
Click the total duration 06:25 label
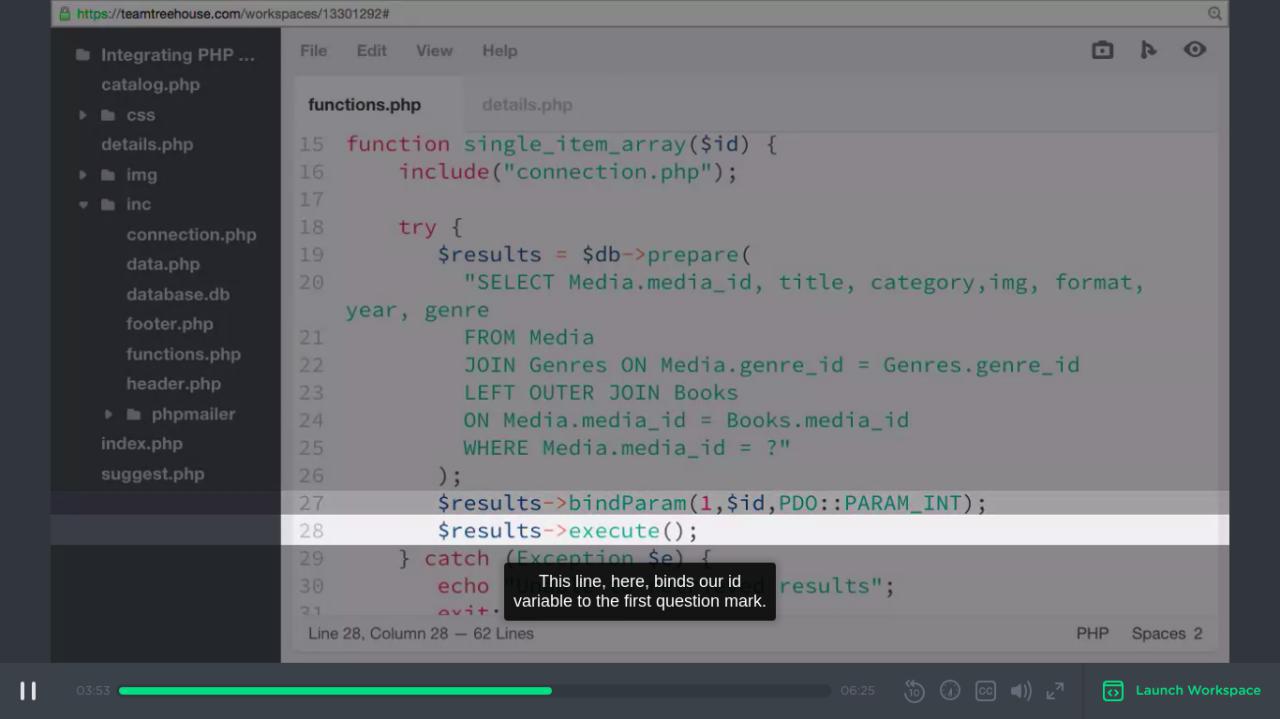coord(857,691)
